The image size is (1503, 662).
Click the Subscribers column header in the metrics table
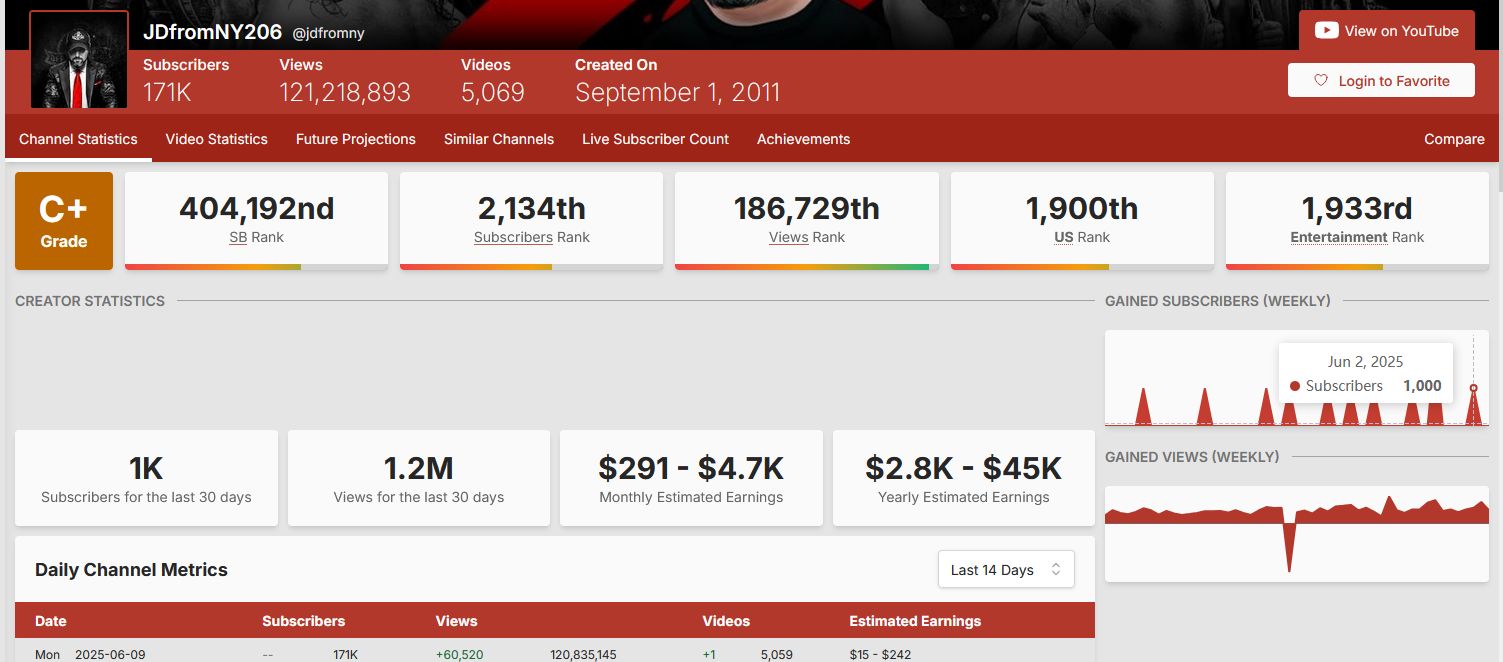pyautogui.click(x=303, y=621)
